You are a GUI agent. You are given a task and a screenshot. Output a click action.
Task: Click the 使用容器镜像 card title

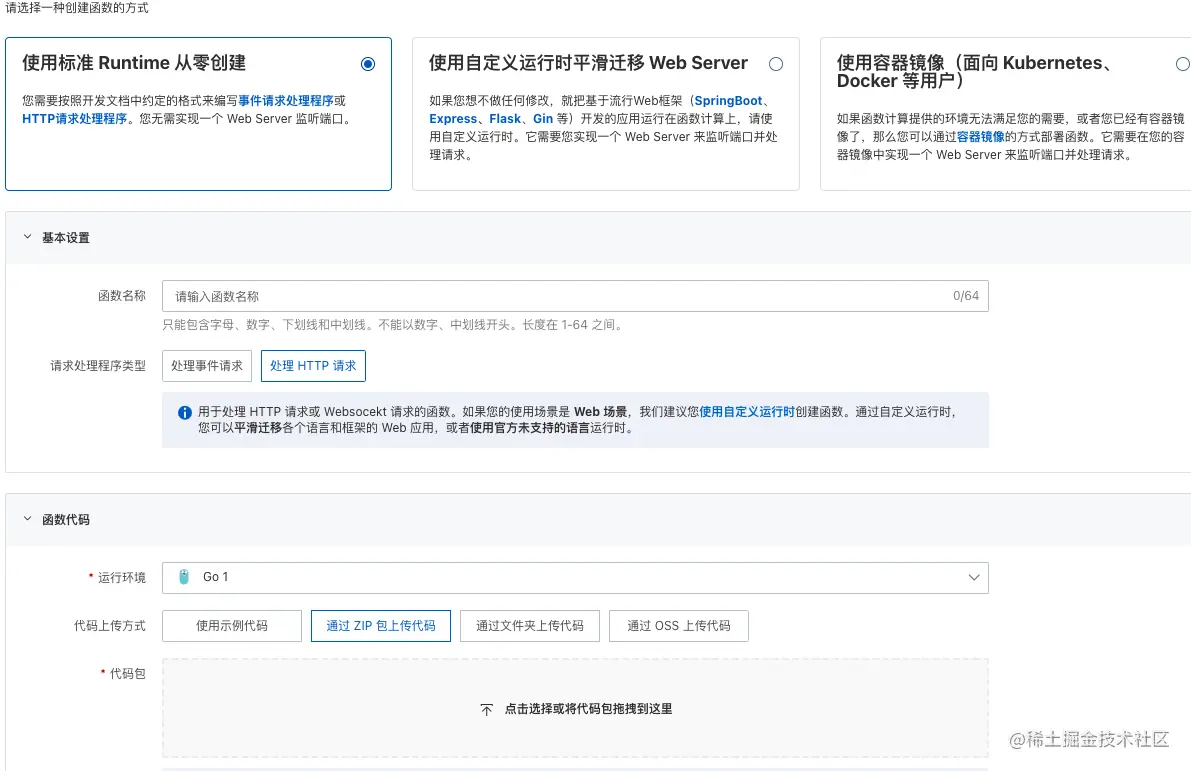tap(974, 71)
